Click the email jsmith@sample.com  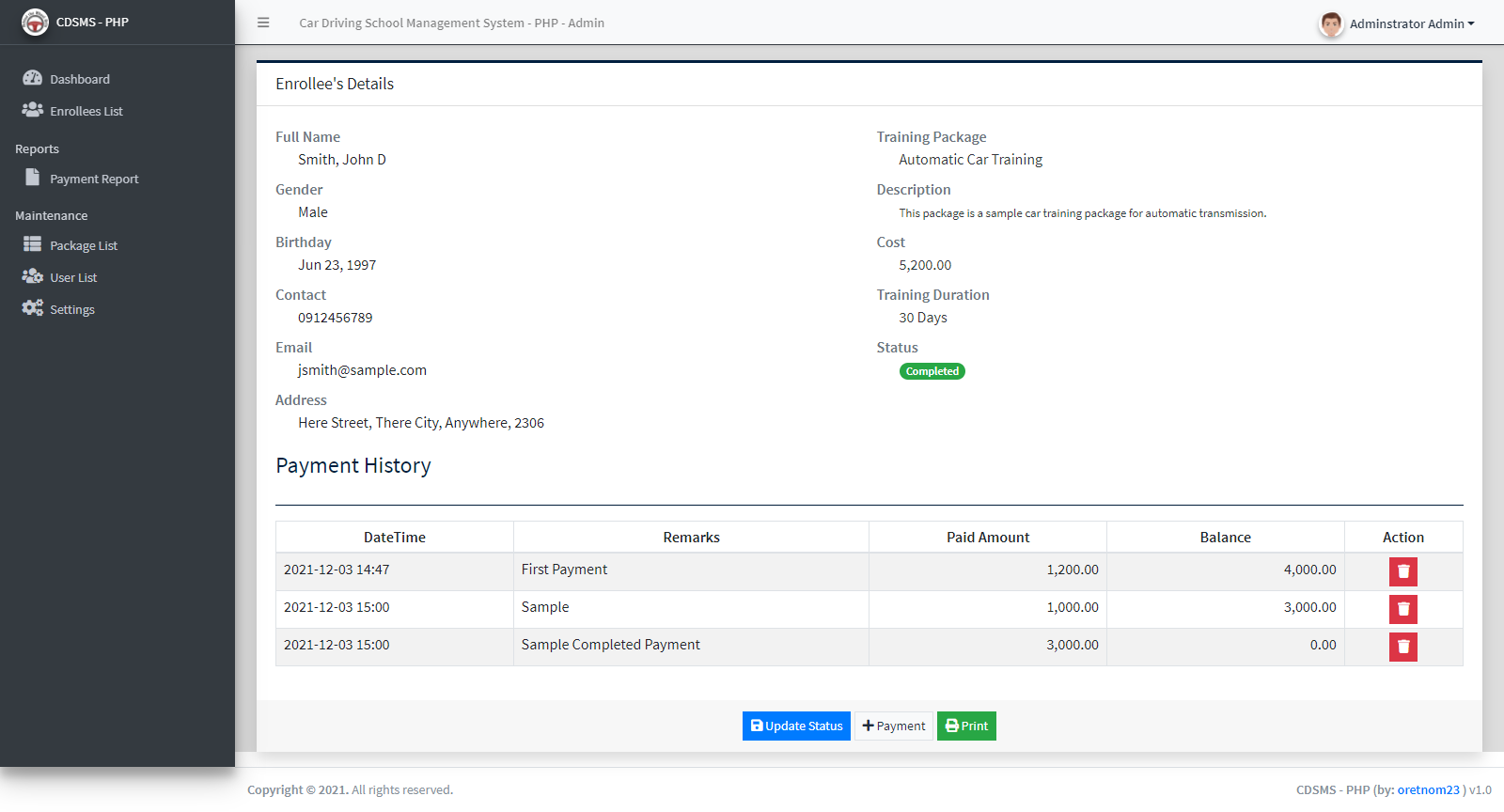362,370
